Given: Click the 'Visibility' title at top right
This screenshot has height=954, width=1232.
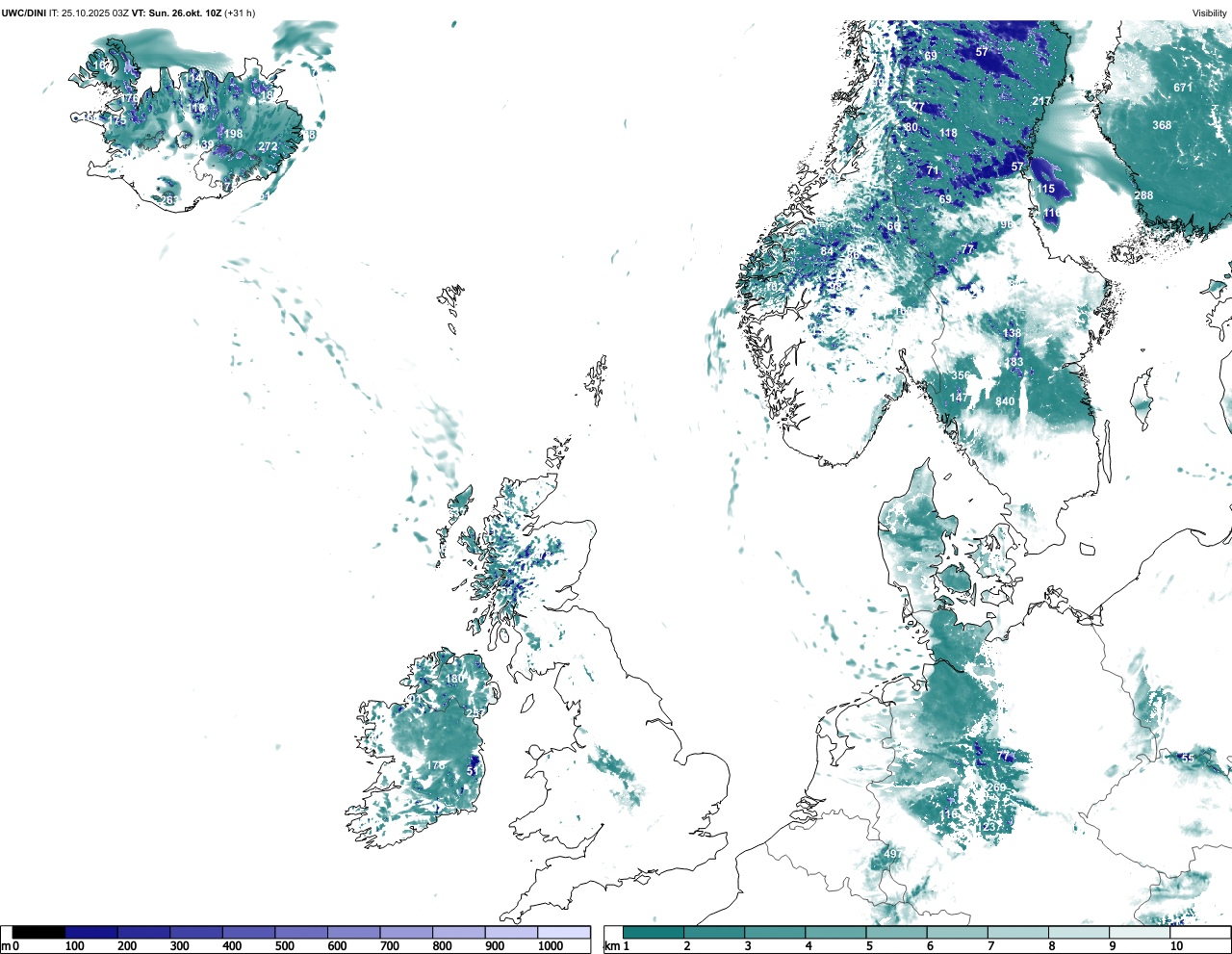Looking at the screenshot, I should pyautogui.click(x=1210, y=13).
